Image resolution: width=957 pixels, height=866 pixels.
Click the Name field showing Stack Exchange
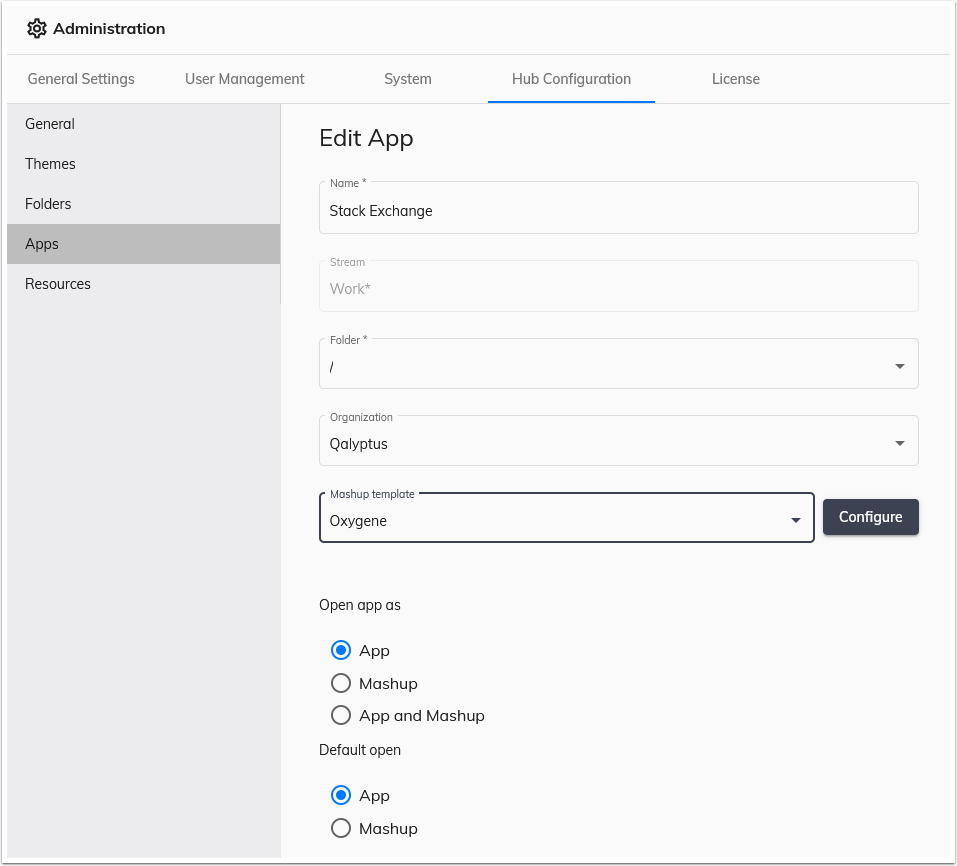tap(618, 210)
